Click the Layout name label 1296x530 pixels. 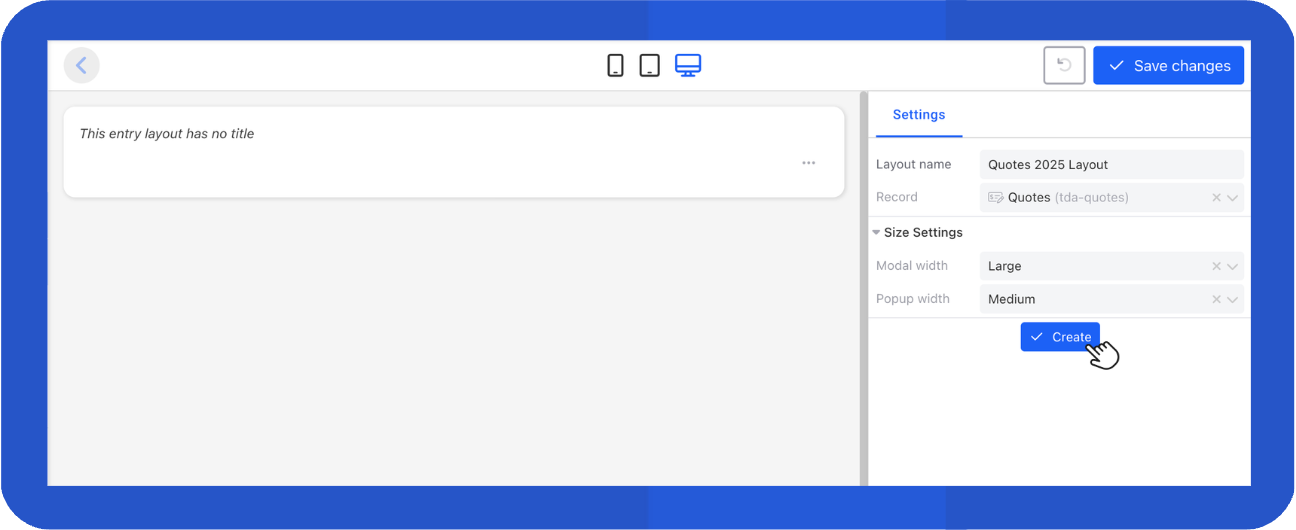coord(913,165)
